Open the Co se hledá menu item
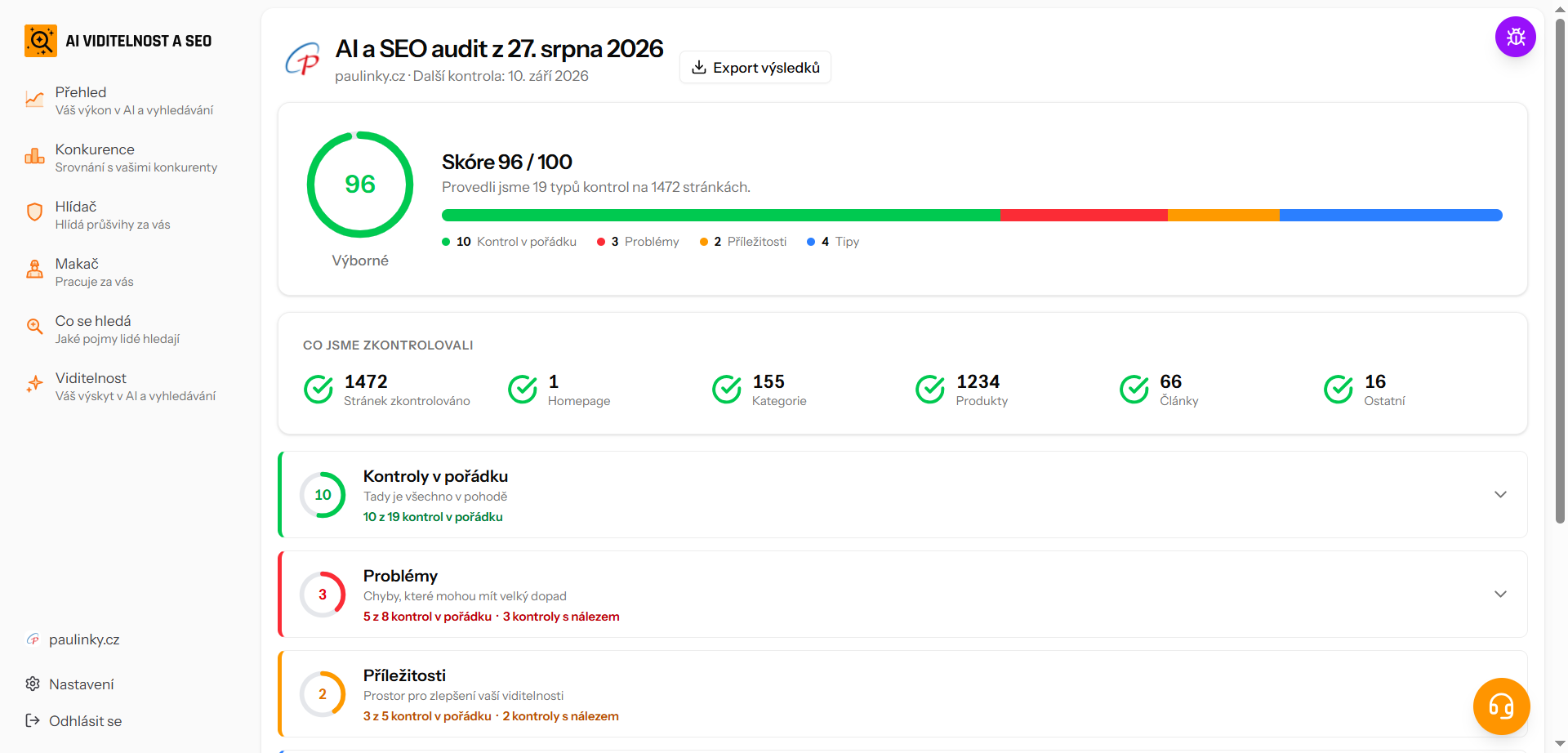 pos(131,329)
